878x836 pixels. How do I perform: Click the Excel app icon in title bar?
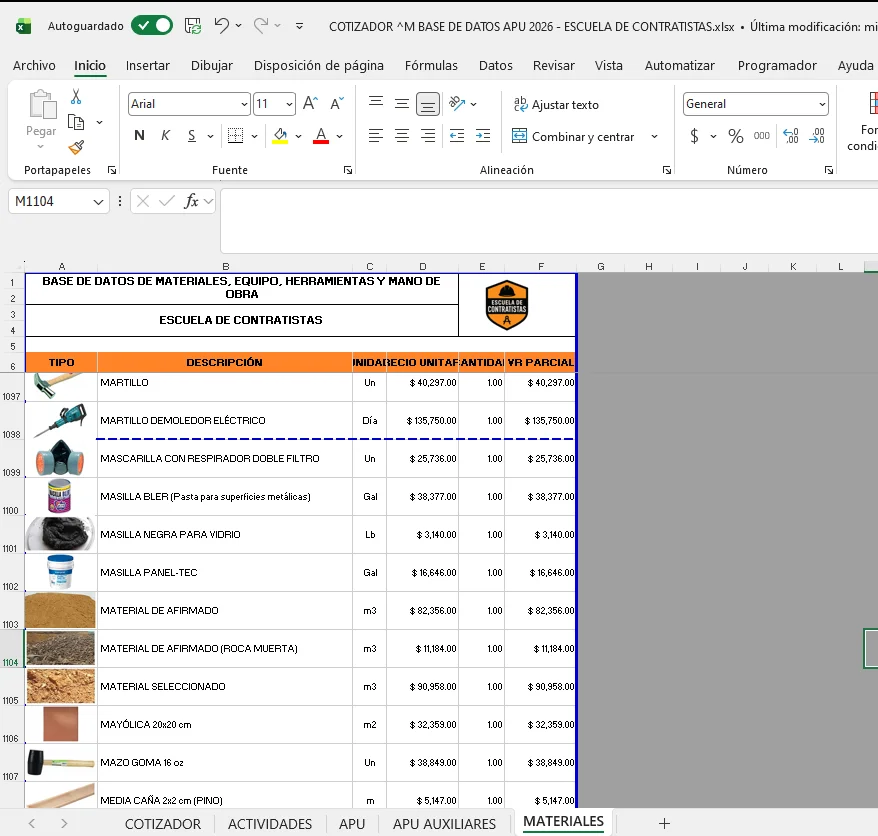pos(24,26)
